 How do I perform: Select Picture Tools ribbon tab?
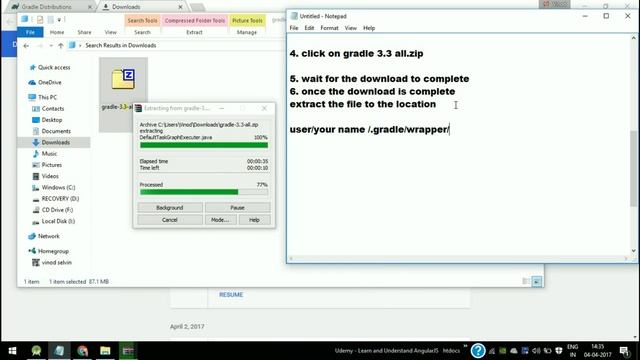pyautogui.click(x=247, y=20)
